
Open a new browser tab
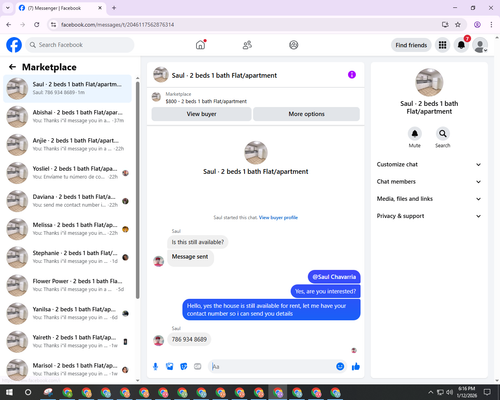(x=114, y=8)
